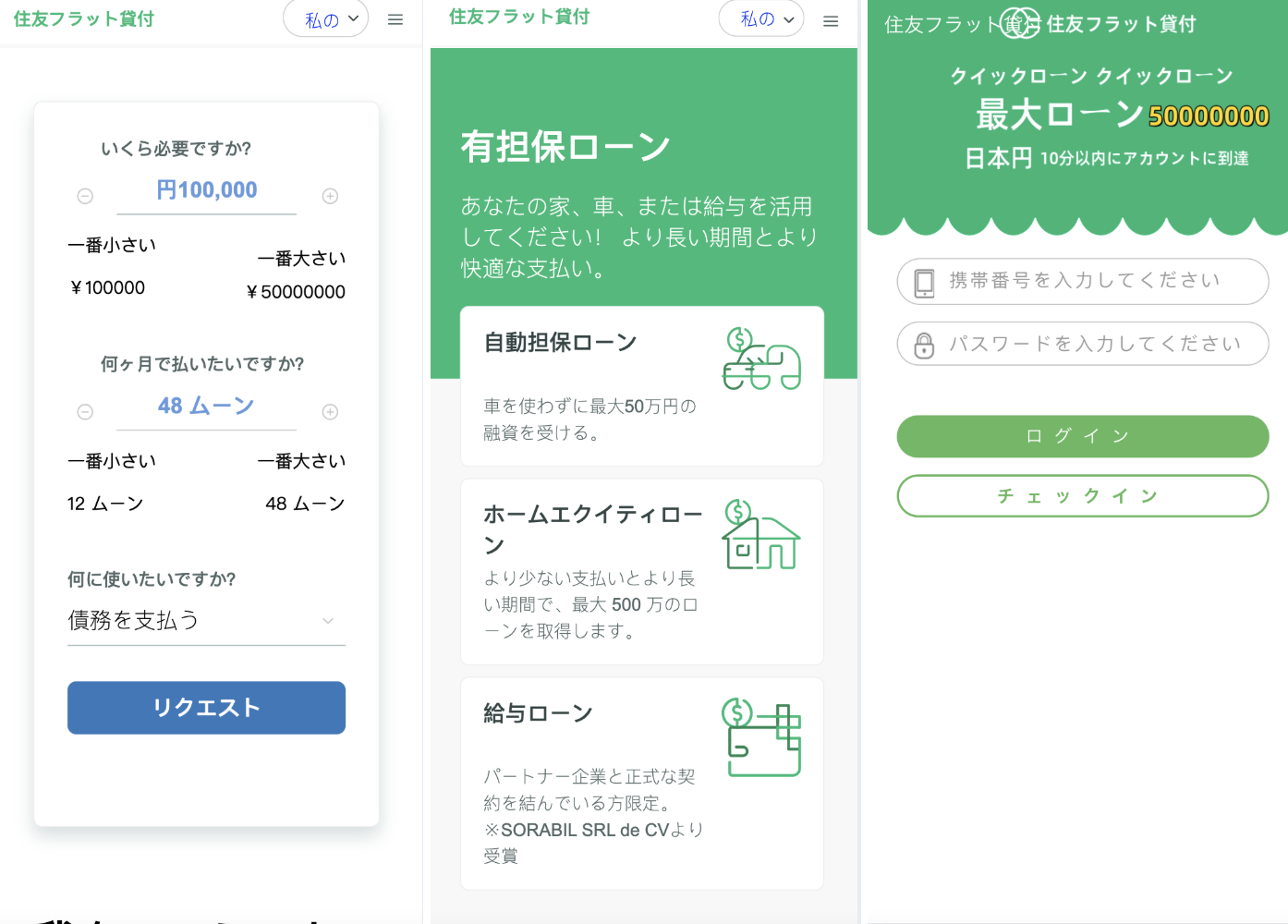Open the ホームエクイティローン card

642,572
